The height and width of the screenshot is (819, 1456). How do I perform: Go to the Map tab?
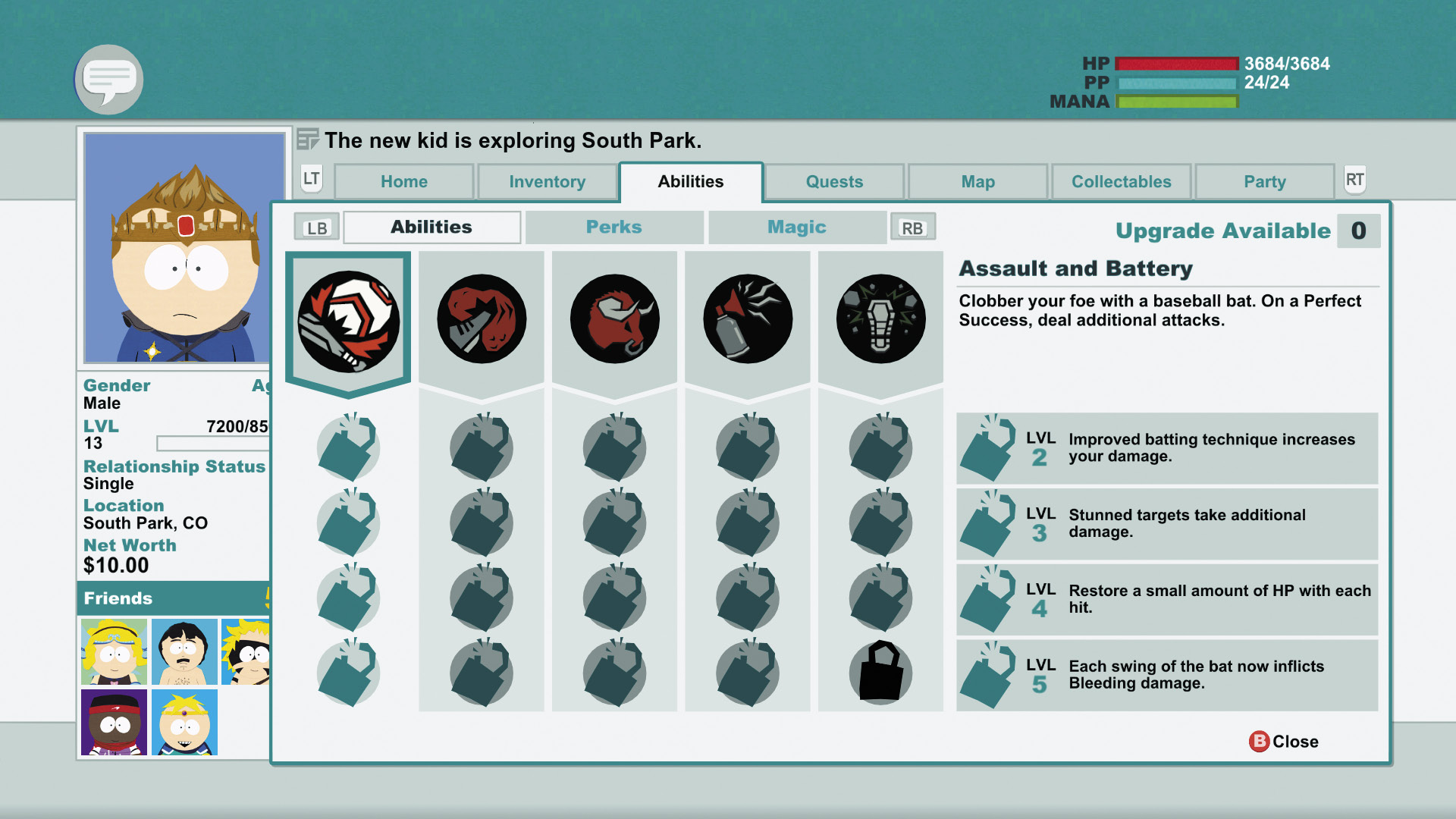pos(978,182)
